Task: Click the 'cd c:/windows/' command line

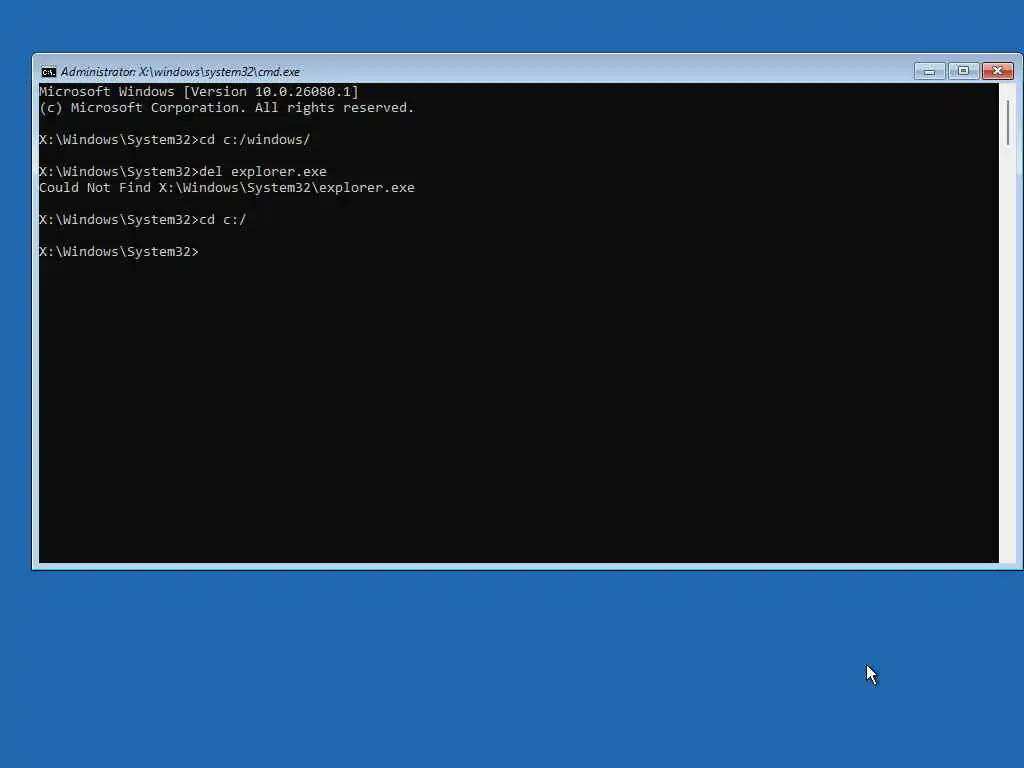Action: point(174,140)
